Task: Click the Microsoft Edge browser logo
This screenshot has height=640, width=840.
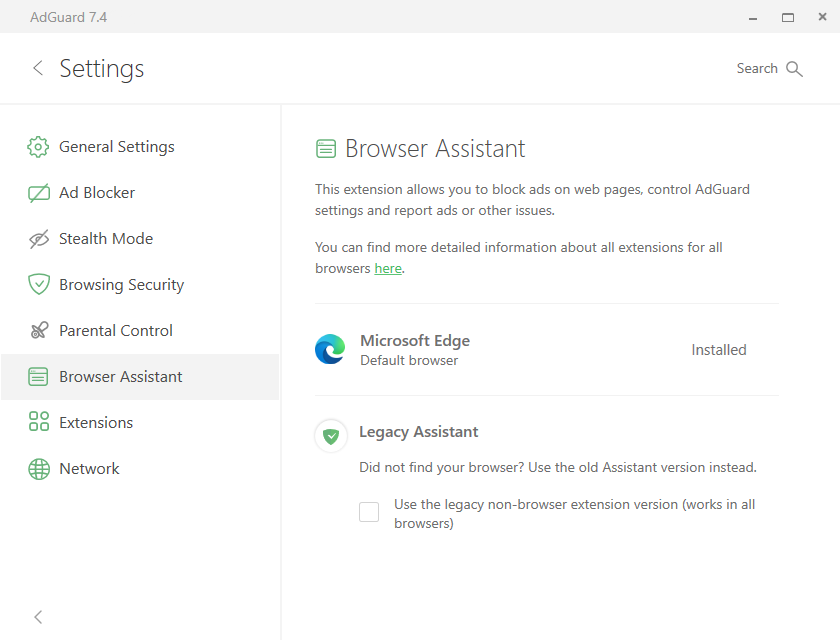Action: [x=330, y=350]
